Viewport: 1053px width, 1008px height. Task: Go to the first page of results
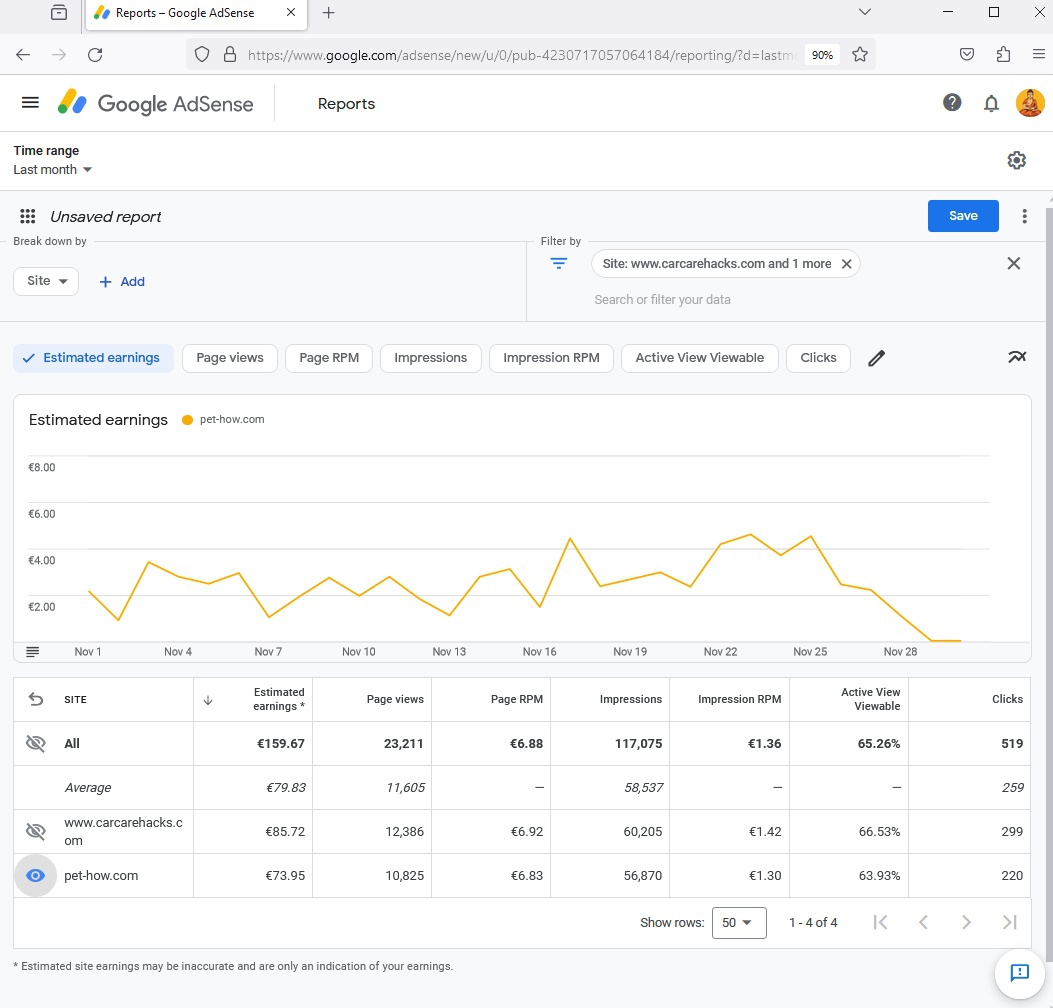pos(880,923)
